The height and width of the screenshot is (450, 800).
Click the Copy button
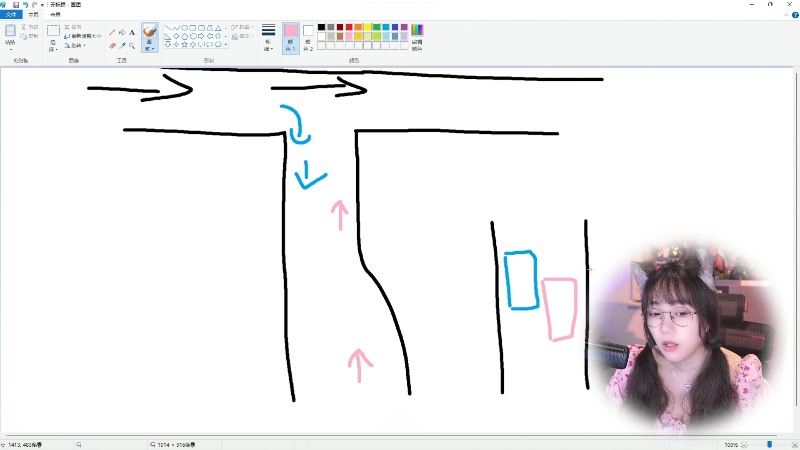click(x=30, y=36)
